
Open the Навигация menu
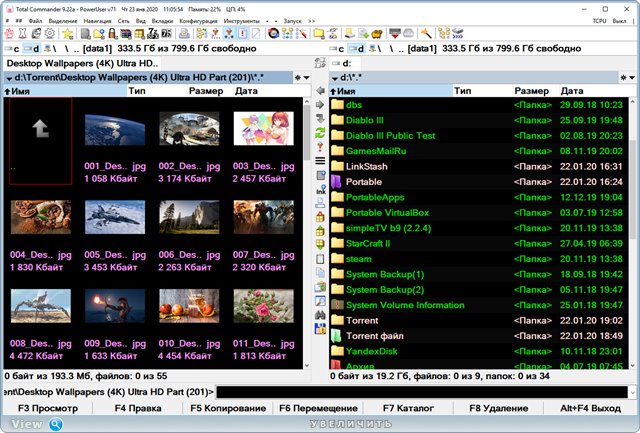(x=97, y=21)
